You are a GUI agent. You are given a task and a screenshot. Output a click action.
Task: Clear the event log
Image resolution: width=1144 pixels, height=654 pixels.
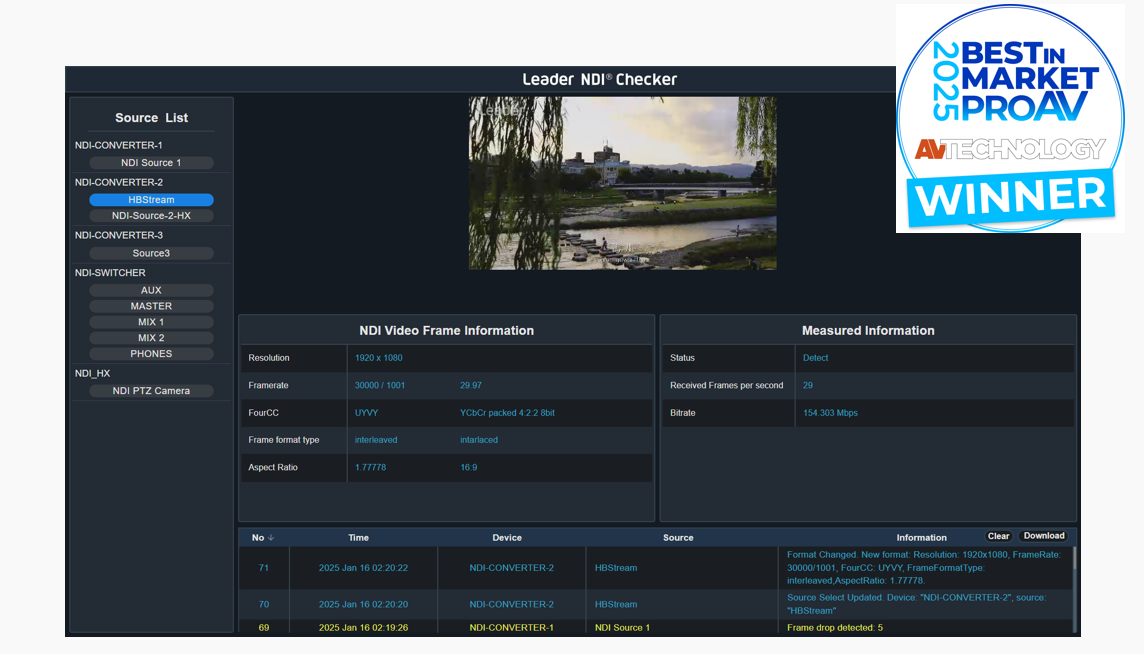998,537
